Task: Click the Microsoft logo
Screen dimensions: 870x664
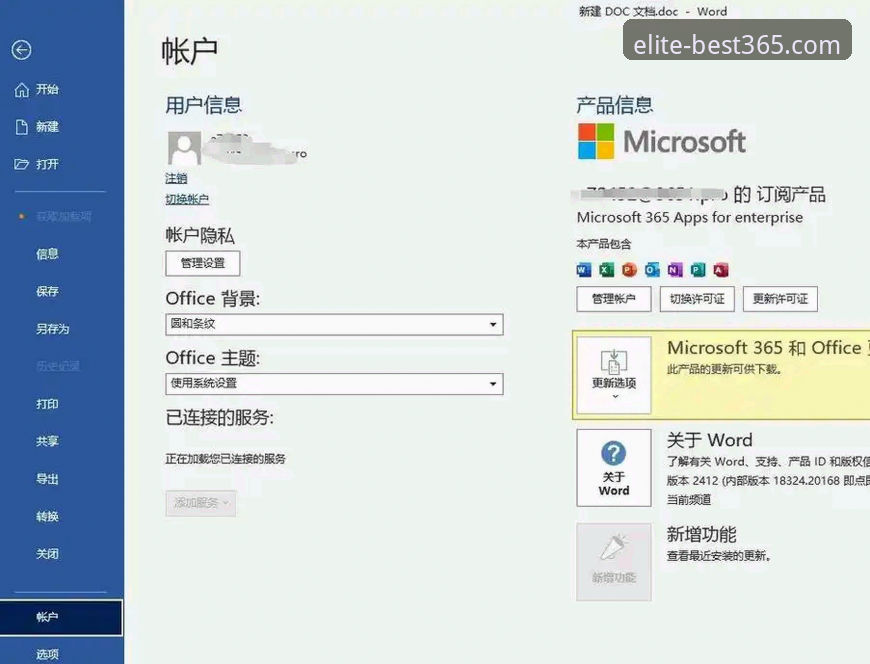Action: tap(661, 141)
